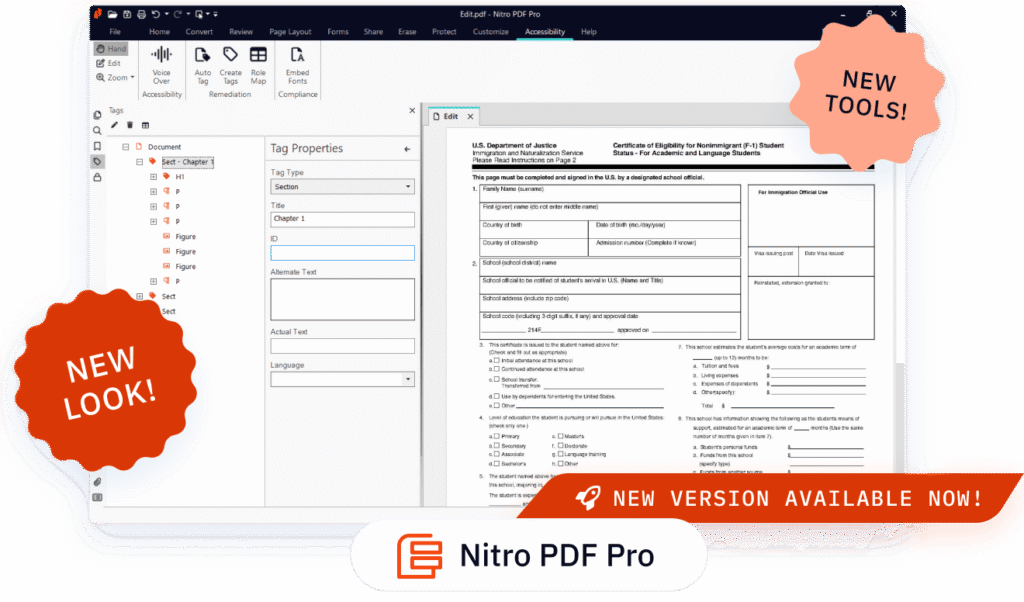The height and width of the screenshot is (602, 1024).
Task: Open the File menu
Action: coord(115,32)
